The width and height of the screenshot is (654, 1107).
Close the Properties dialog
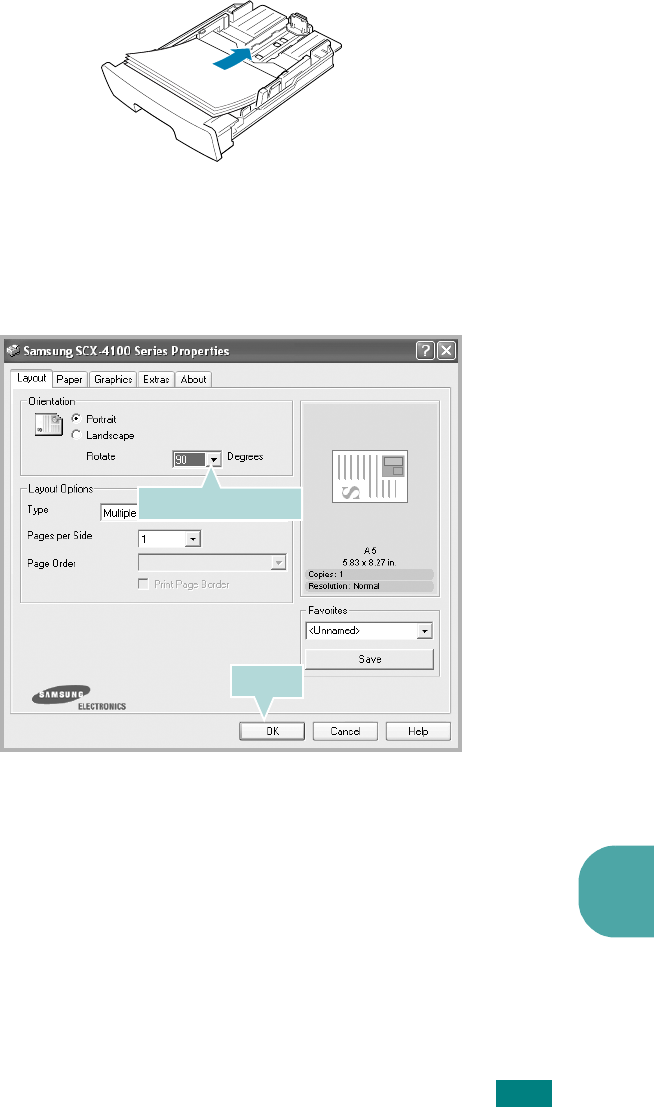(x=446, y=350)
